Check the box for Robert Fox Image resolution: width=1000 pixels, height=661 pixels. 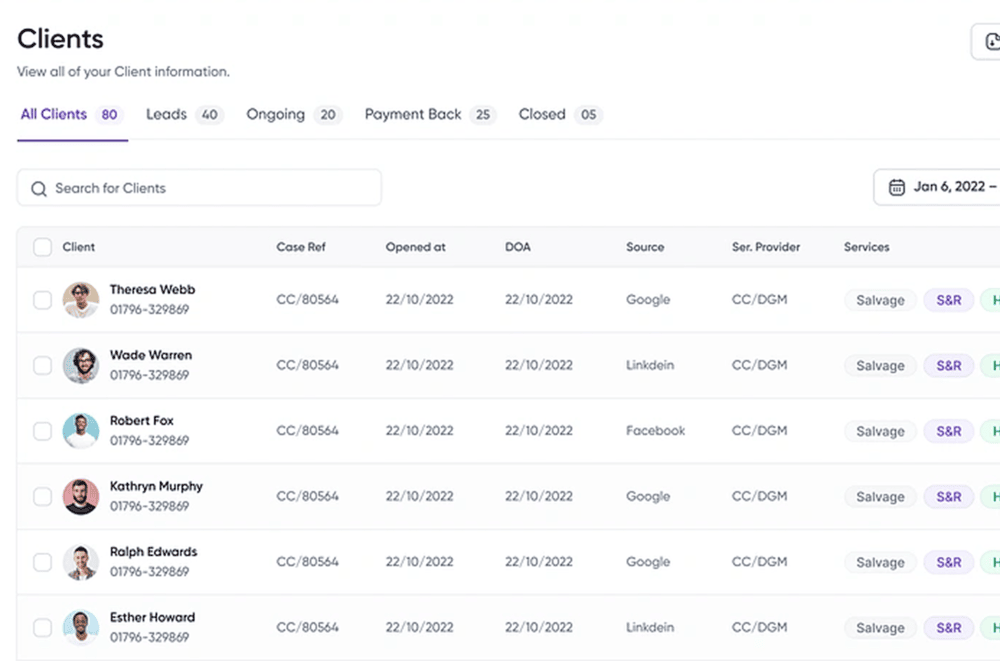pyautogui.click(x=43, y=431)
